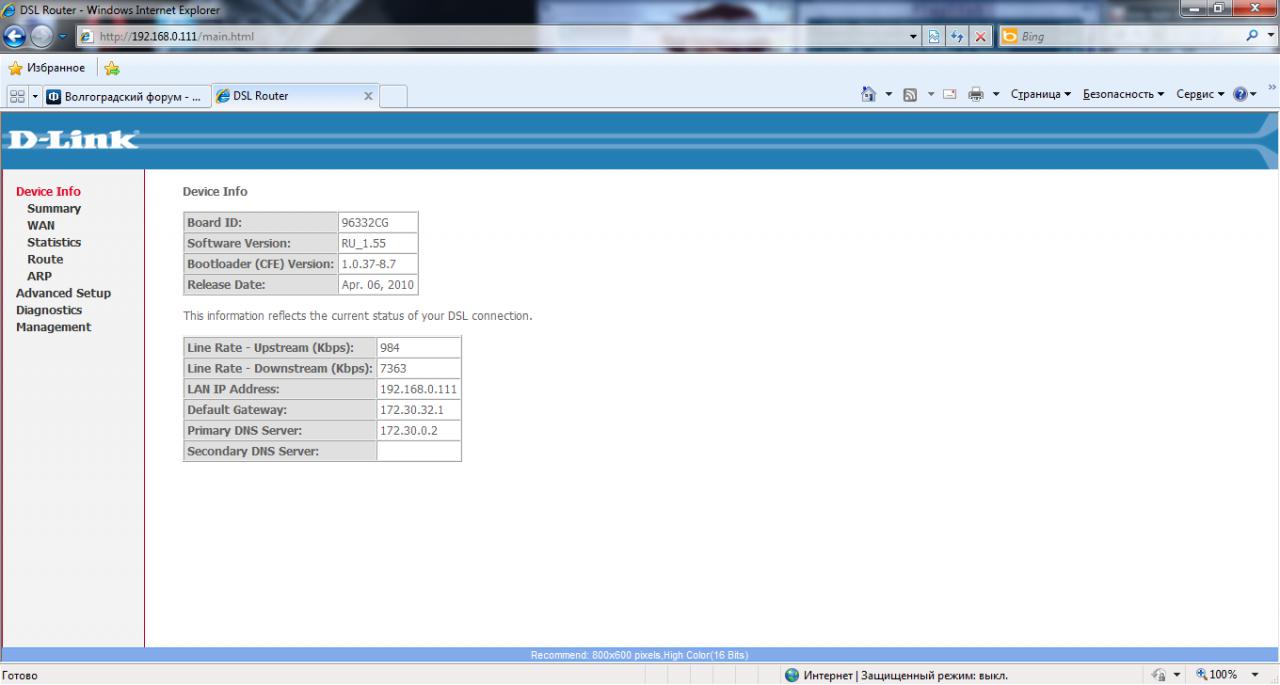
Task: Open the ARP page link
Action: (39, 277)
